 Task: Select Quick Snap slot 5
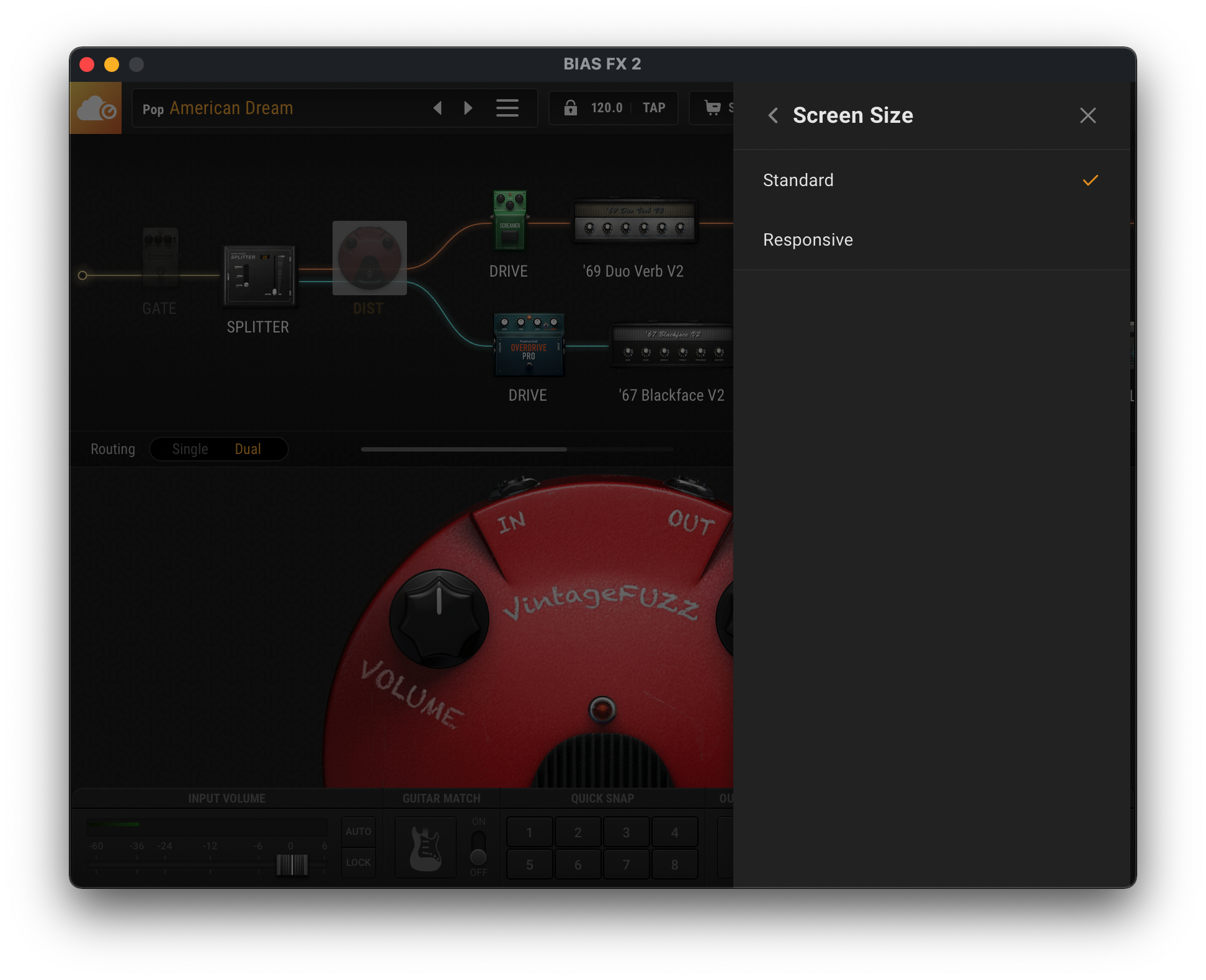(529, 865)
